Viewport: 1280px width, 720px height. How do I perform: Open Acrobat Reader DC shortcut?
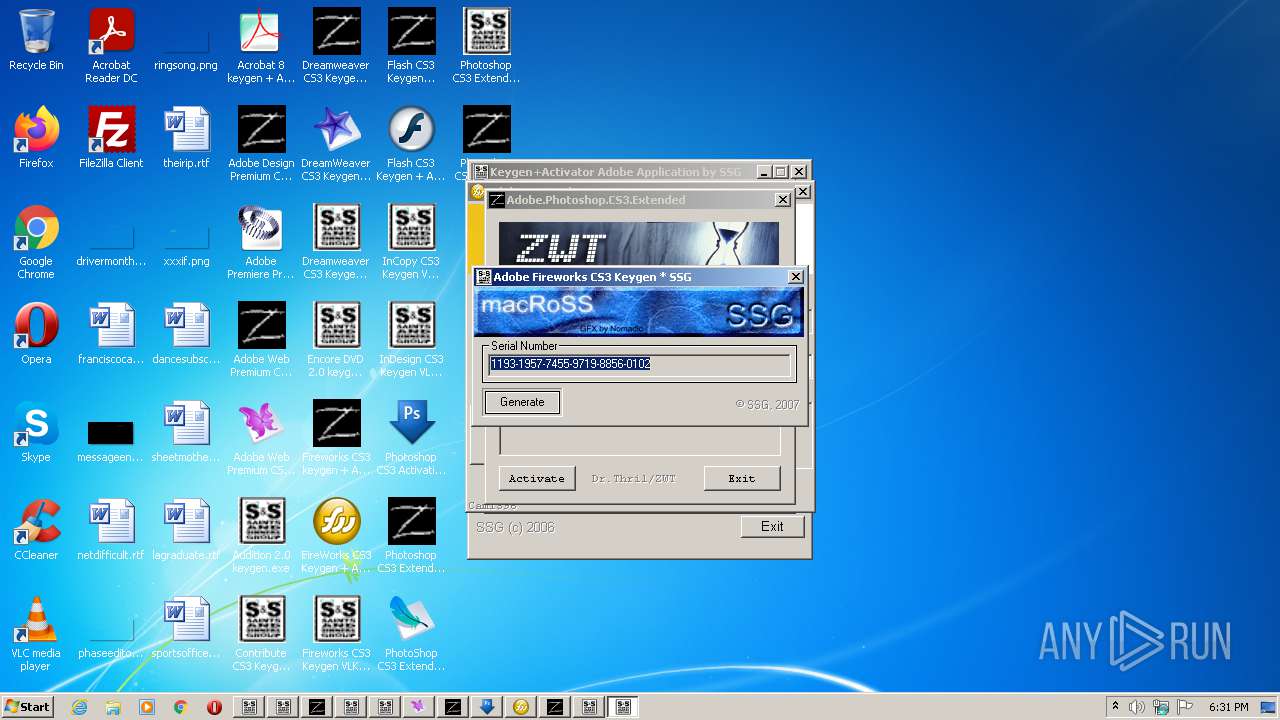tap(111, 46)
